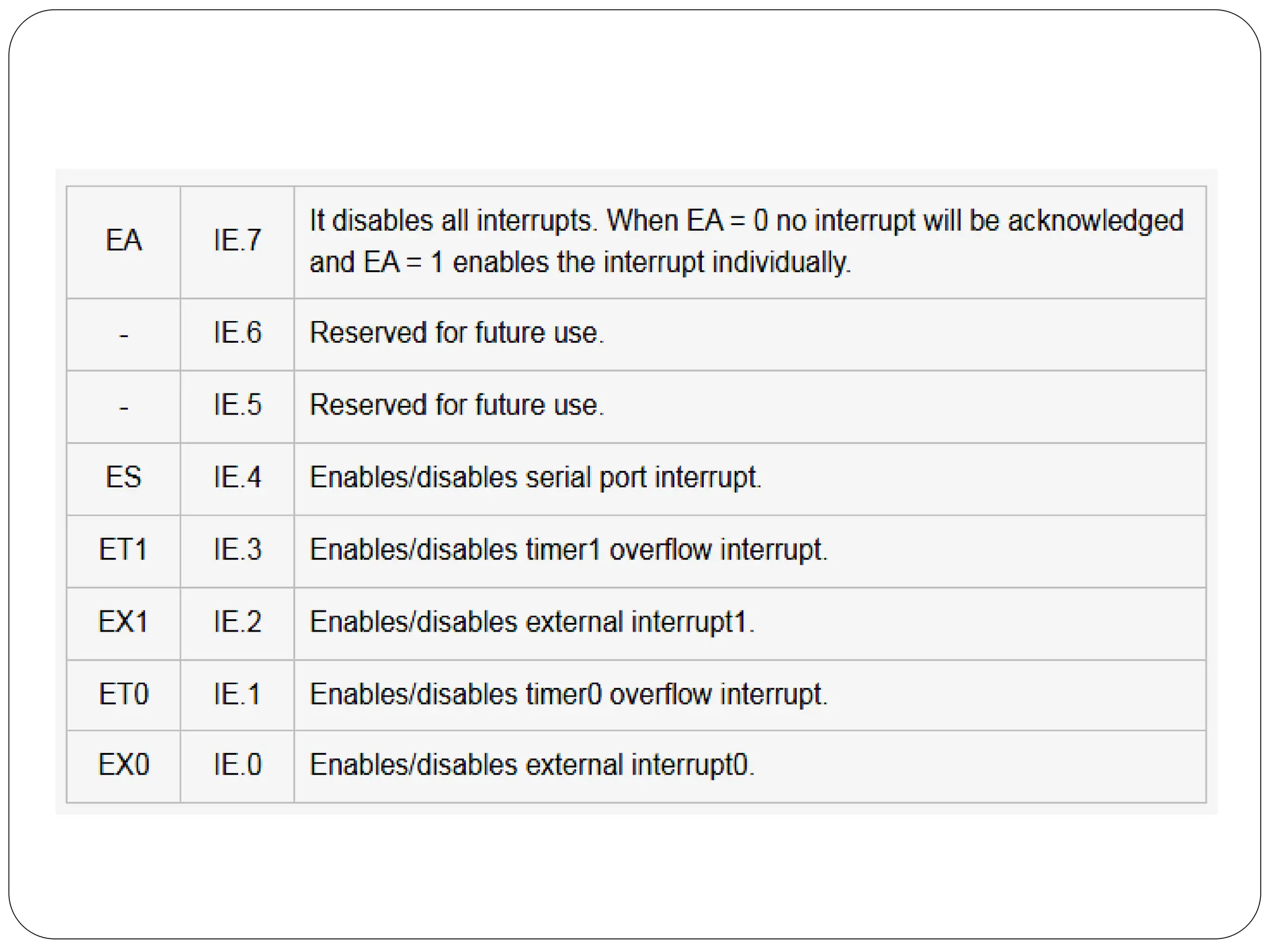Select the IE.4 bit cell

pyautogui.click(x=237, y=477)
